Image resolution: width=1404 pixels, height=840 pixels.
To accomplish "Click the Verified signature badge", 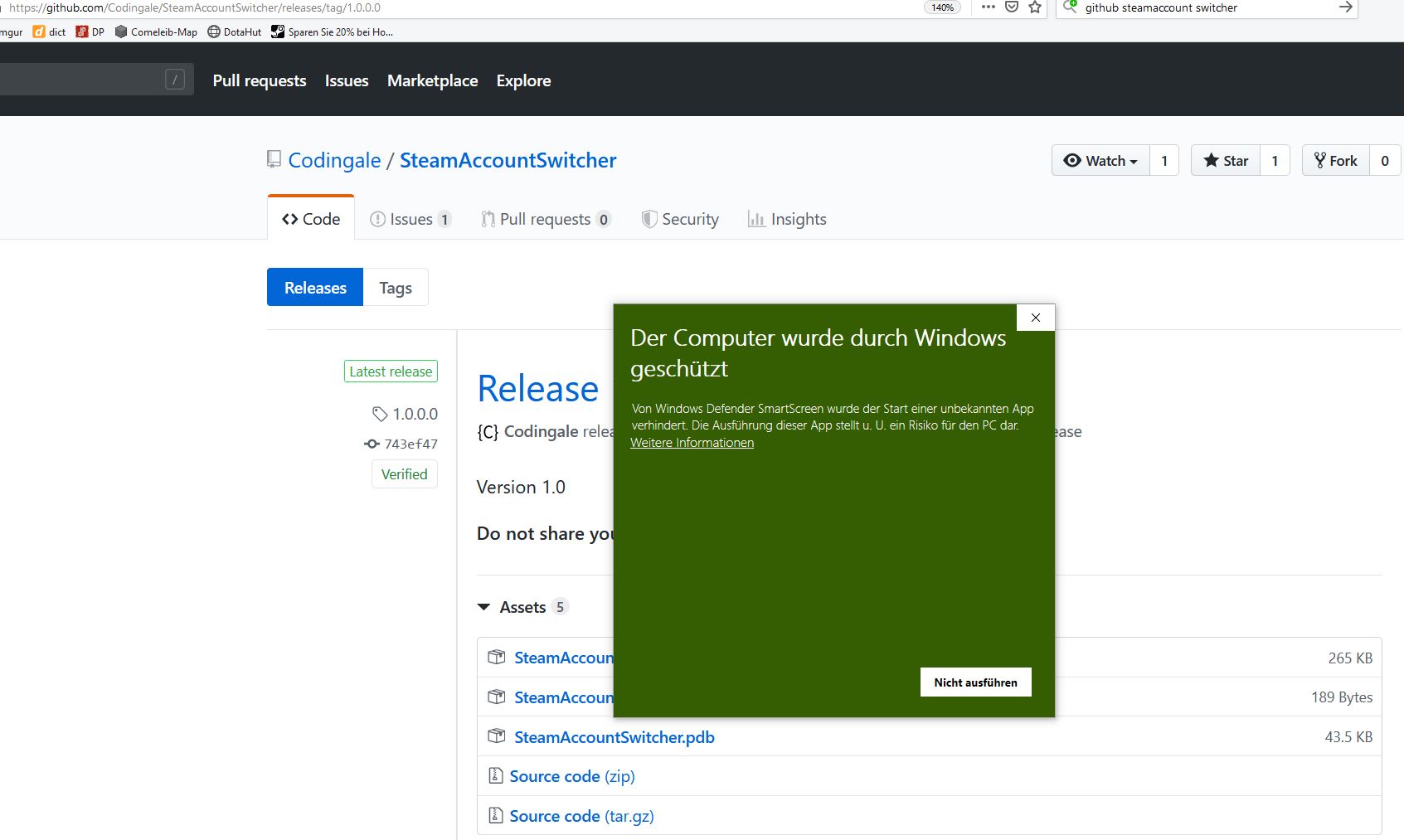I will click(405, 474).
